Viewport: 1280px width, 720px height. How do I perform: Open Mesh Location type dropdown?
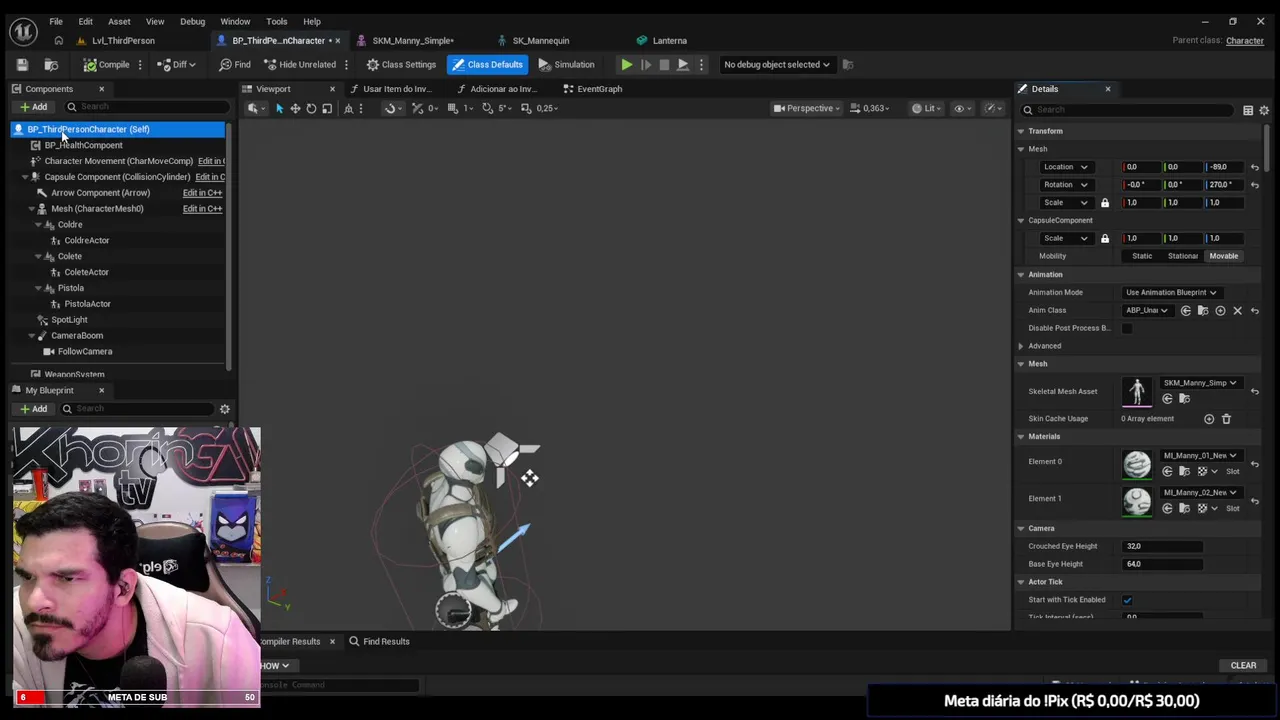(x=1065, y=167)
